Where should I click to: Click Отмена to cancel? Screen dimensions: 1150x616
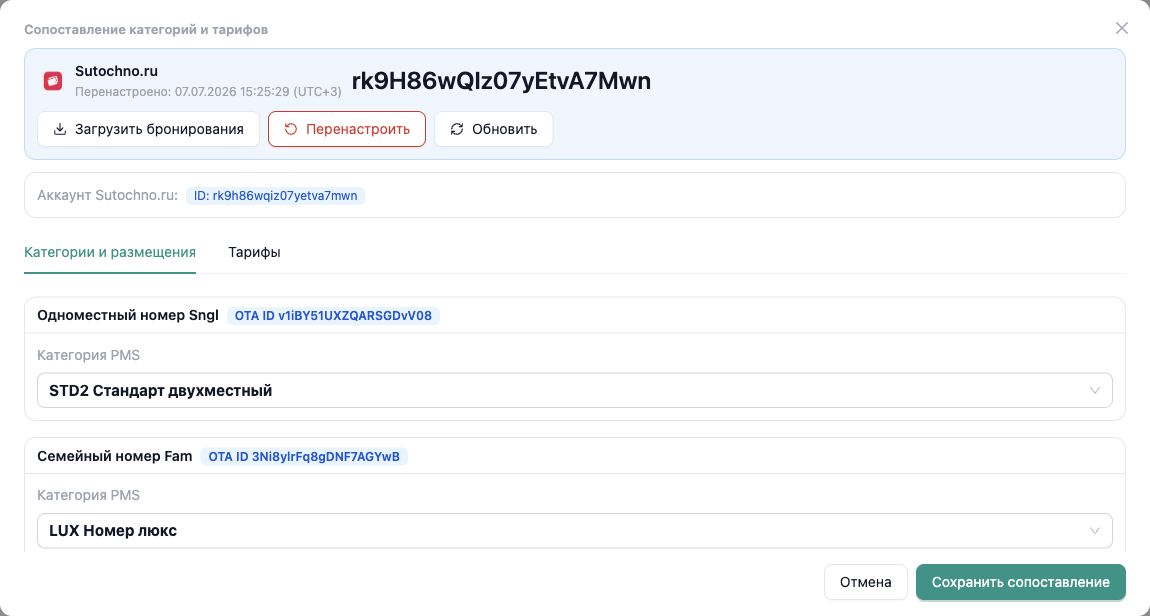(x=865, y=582)
